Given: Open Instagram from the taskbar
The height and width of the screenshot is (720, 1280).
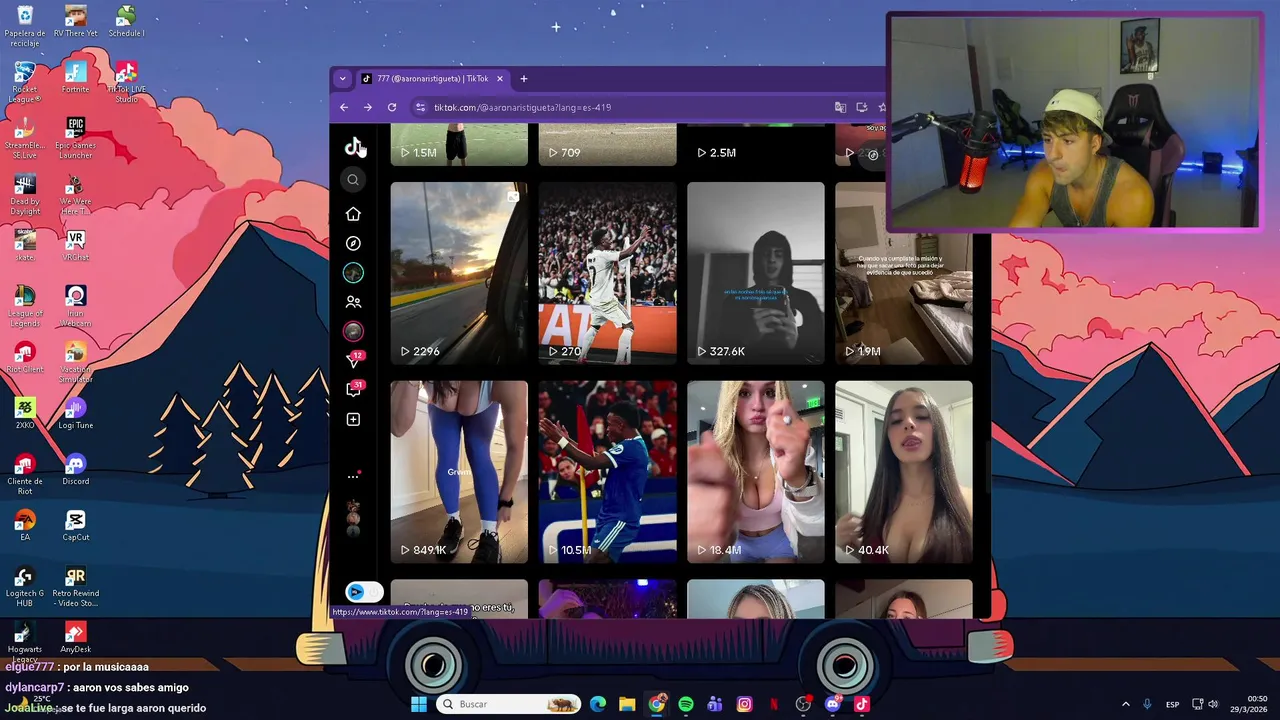Looking at the screenshot, I should click(744, 704).
